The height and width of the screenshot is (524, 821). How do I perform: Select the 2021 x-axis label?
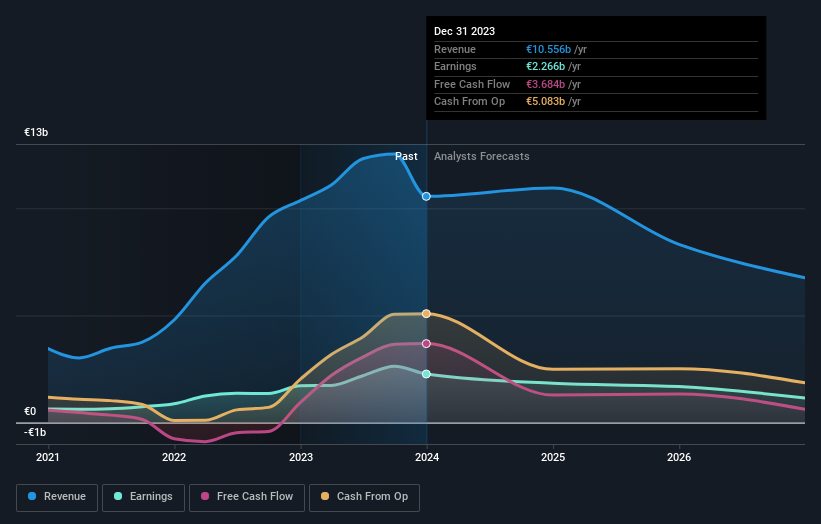point(48,457)
